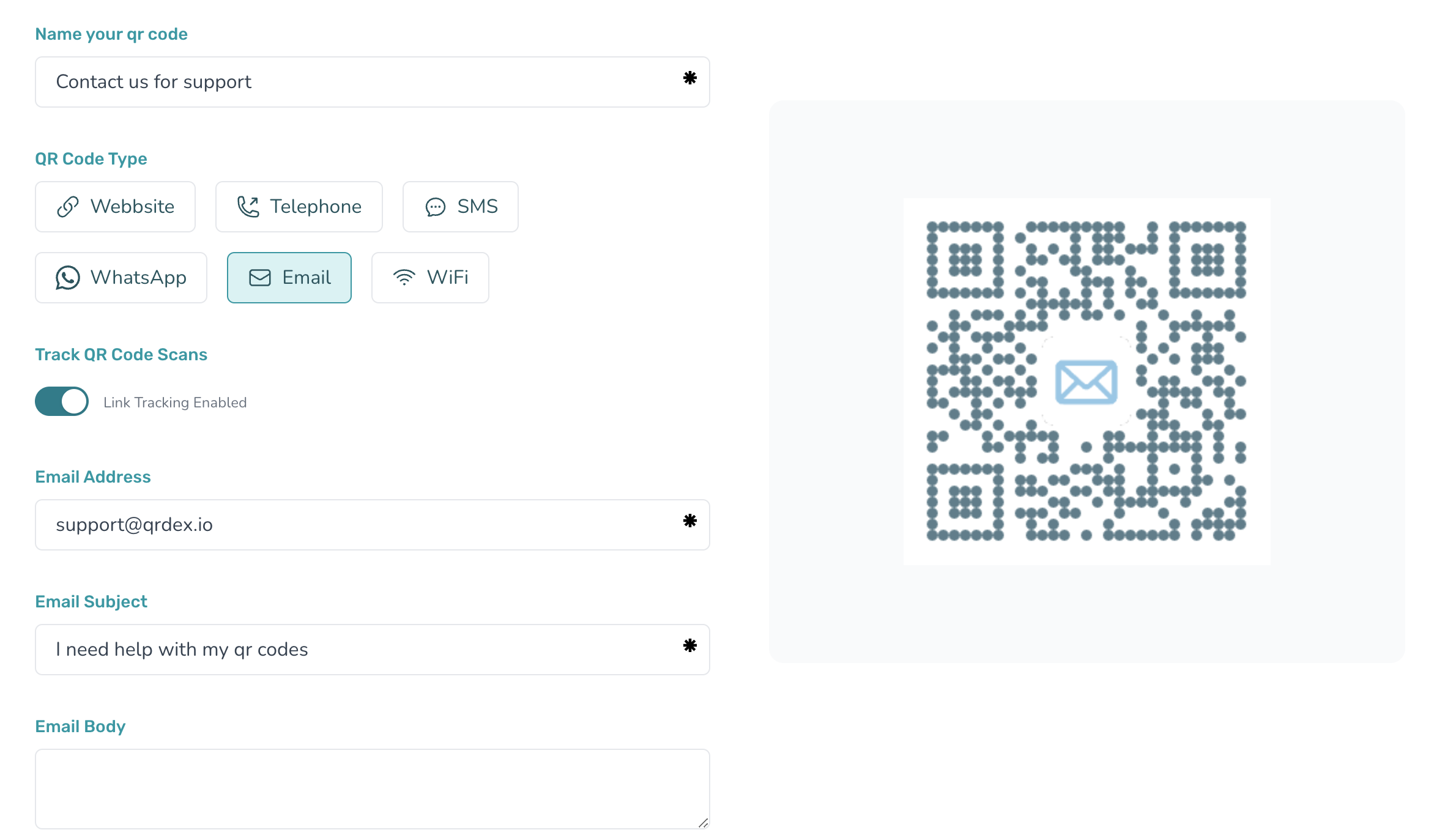Select the Webbsite QR code type
This screenshot has width=1456, height=838.
point(115,207)
